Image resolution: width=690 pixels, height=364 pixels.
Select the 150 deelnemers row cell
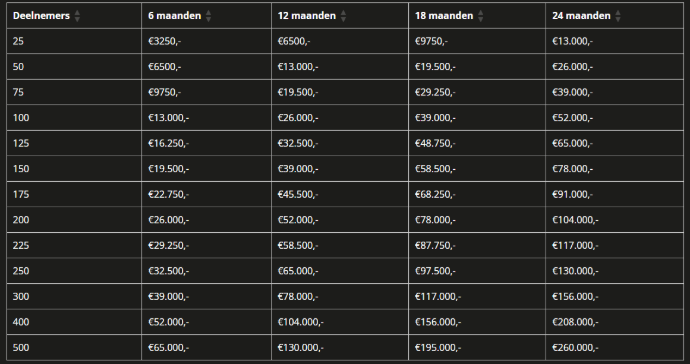pos(74,169)
